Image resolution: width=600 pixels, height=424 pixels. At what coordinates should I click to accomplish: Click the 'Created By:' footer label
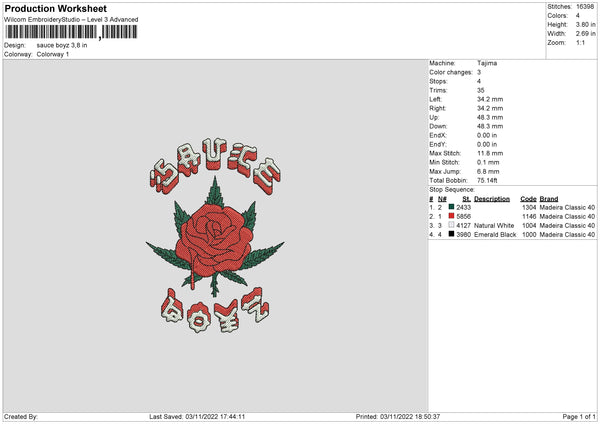click(21, 417)
